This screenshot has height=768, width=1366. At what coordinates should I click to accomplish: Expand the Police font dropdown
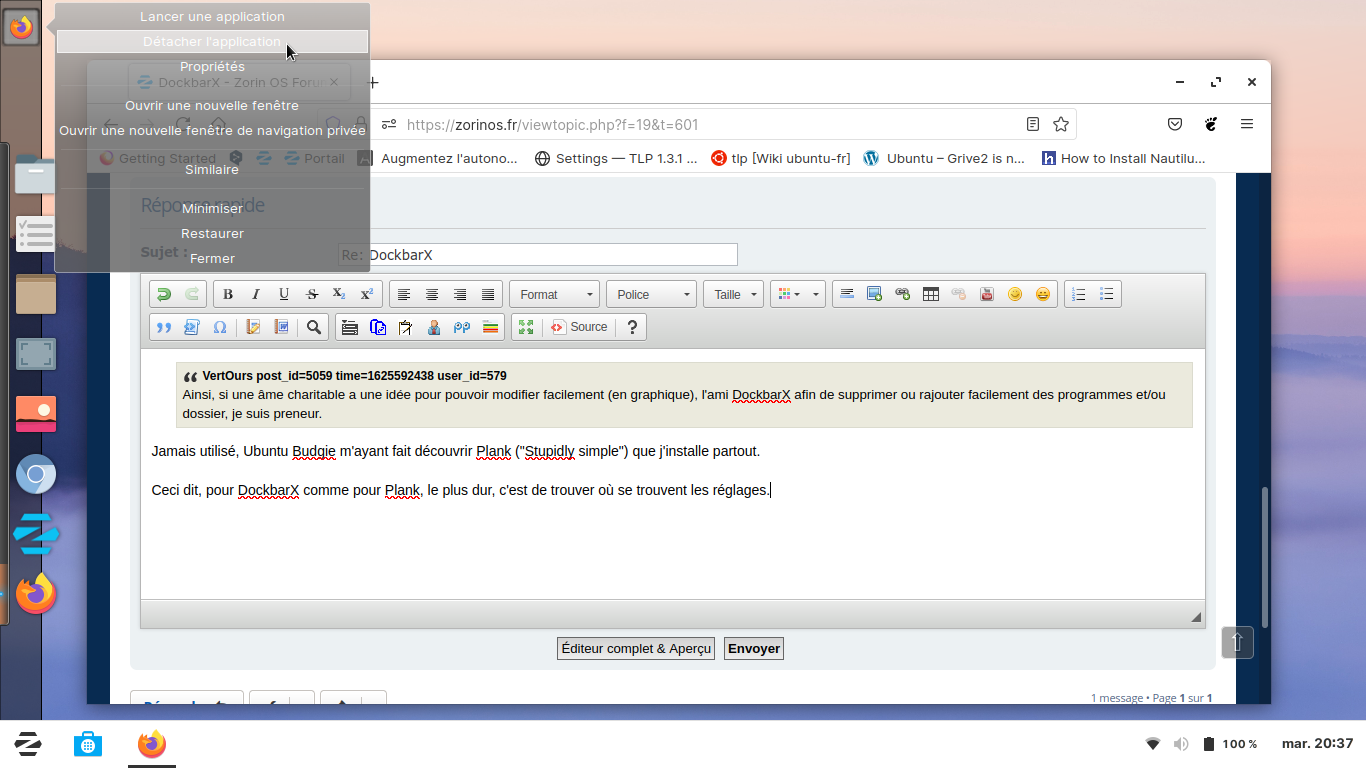651,294
